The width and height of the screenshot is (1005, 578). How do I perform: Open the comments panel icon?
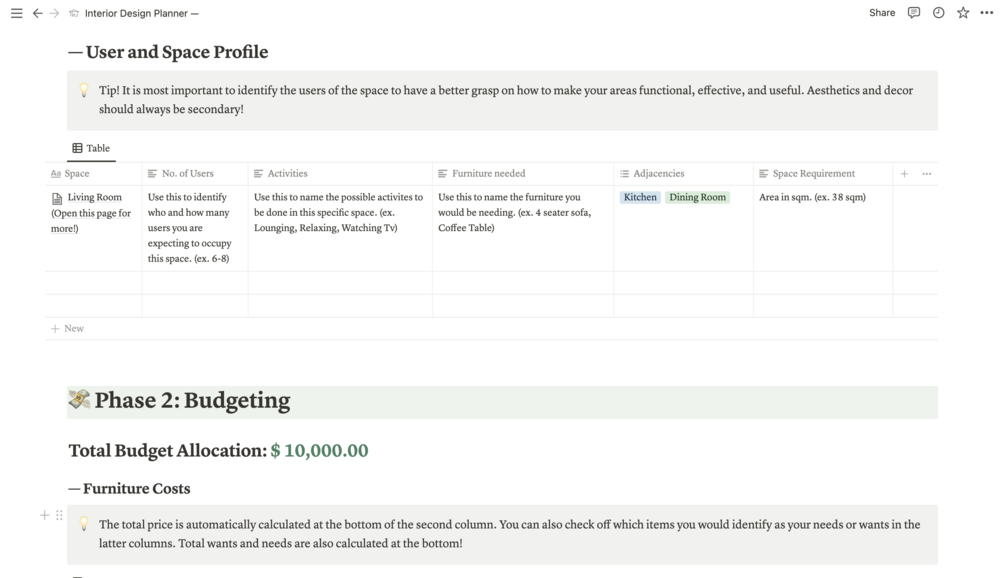click(x=913, y=13)
